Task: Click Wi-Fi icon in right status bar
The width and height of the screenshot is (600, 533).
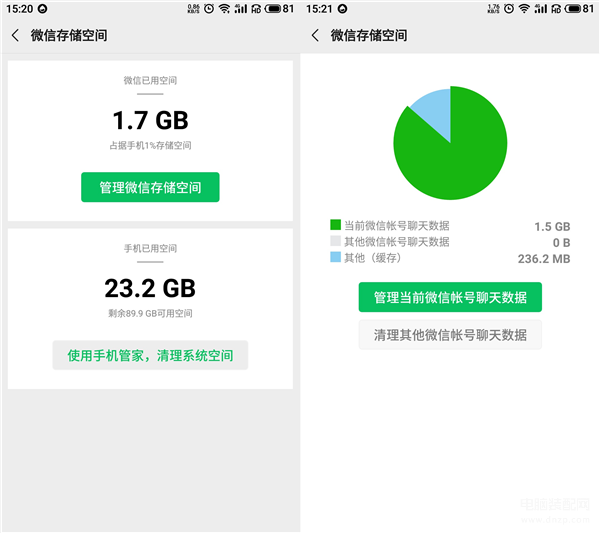Action: point(524,8)
